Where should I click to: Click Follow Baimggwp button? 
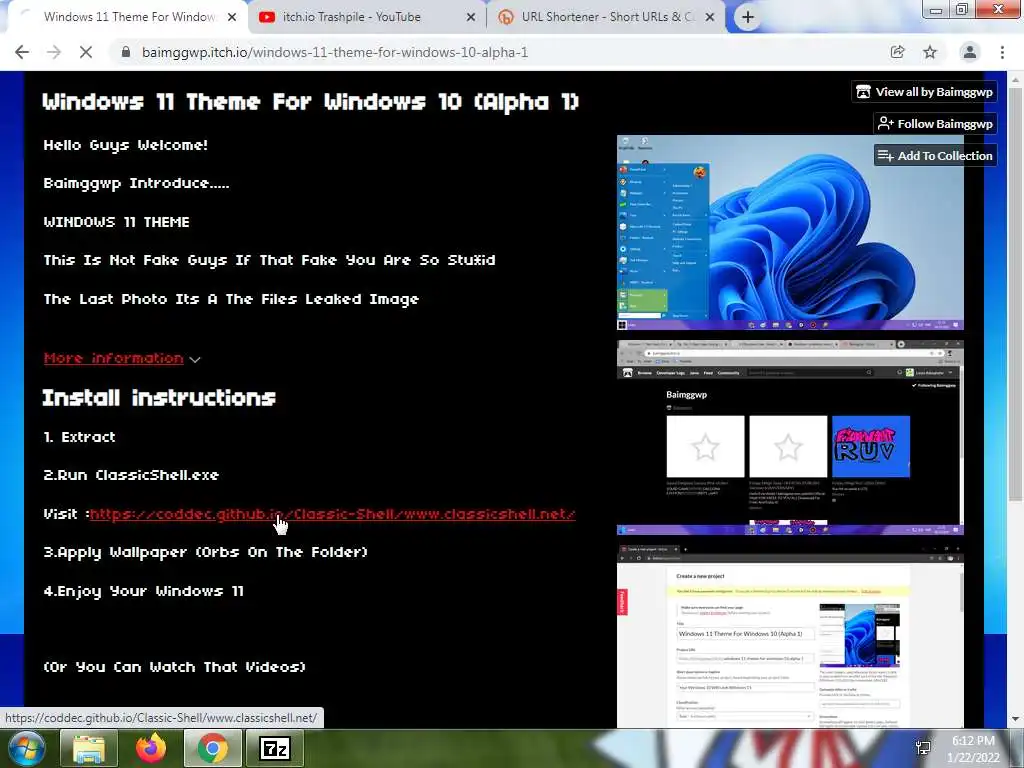(935, 124)
